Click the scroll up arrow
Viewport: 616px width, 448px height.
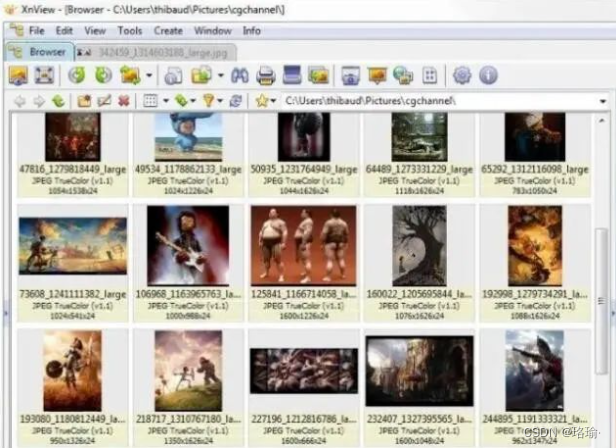point(601,121)
